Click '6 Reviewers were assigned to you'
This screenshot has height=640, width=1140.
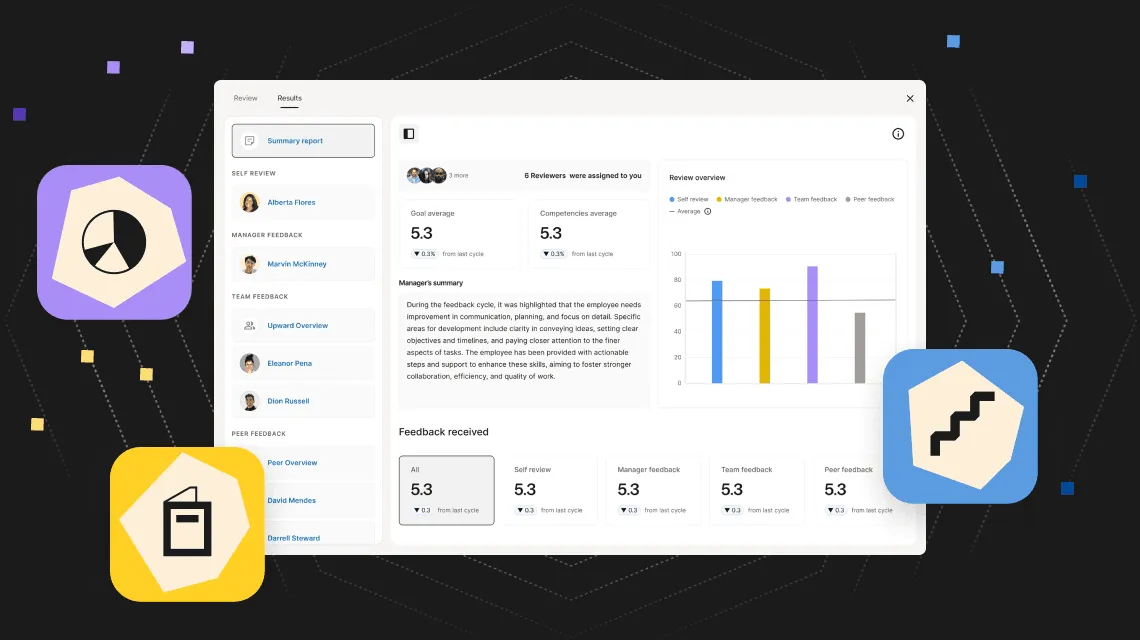[583, 175]
